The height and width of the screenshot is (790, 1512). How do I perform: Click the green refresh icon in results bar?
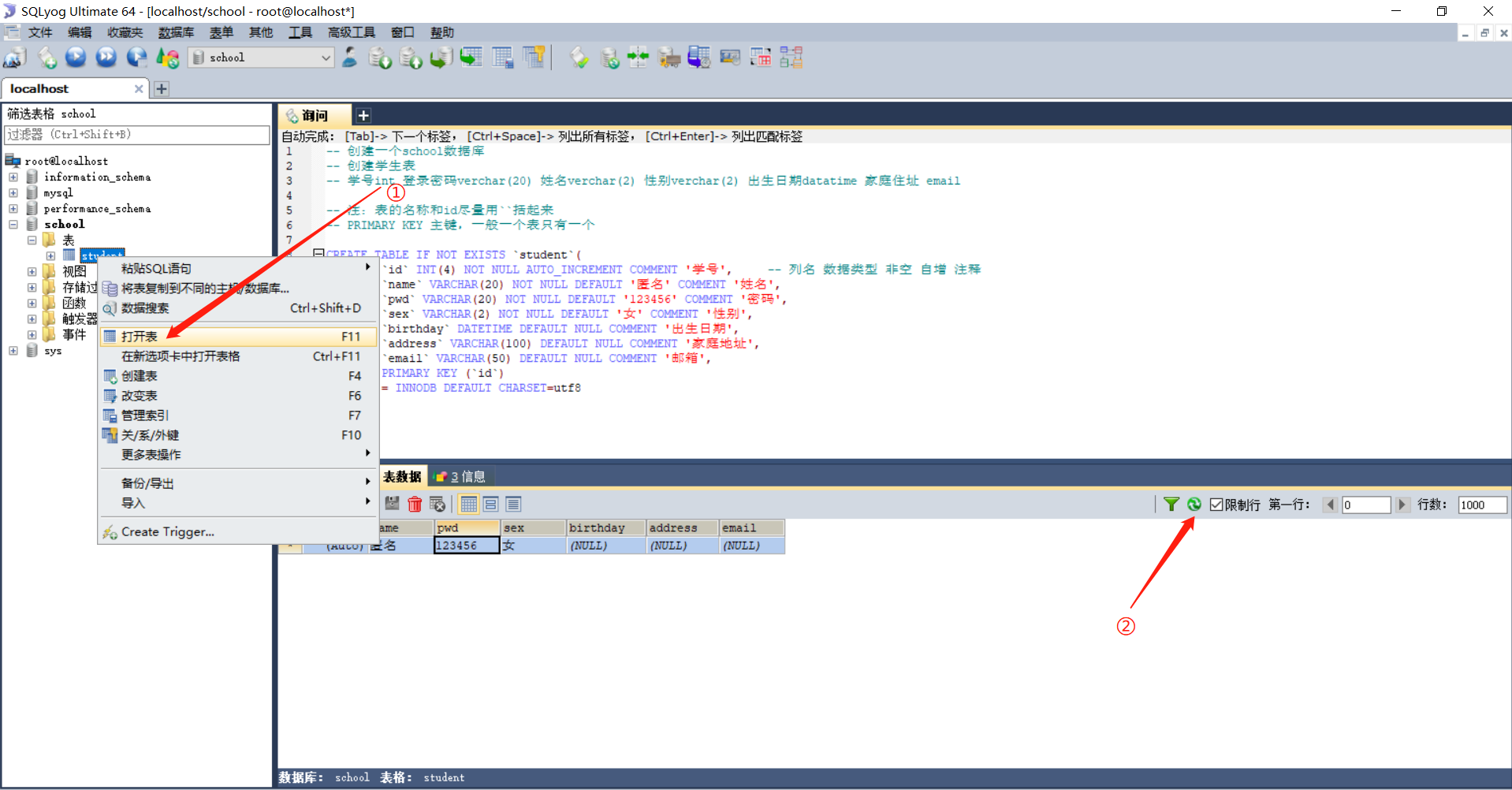(x=1194, y=505)
